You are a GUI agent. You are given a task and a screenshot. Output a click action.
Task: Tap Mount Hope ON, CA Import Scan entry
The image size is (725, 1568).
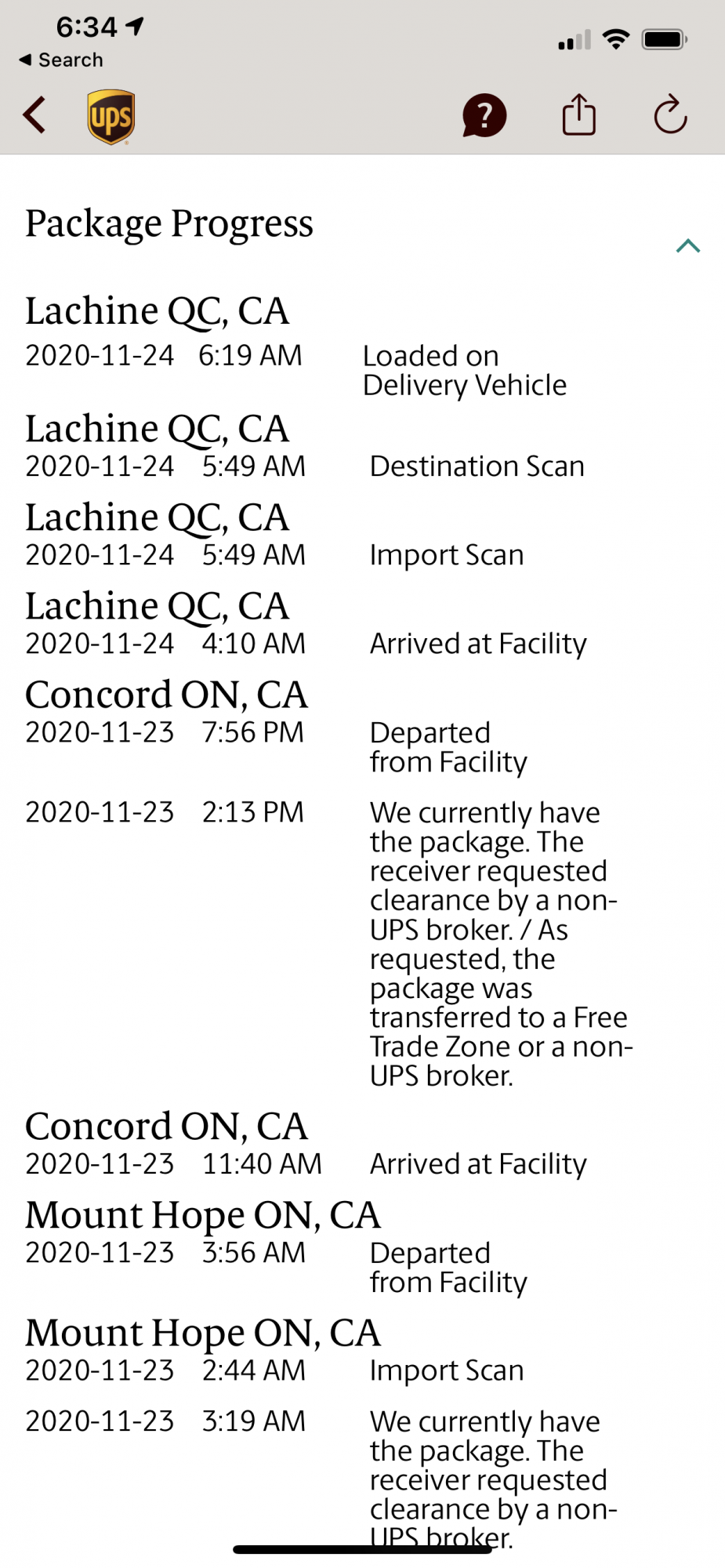coord(447,1370)
